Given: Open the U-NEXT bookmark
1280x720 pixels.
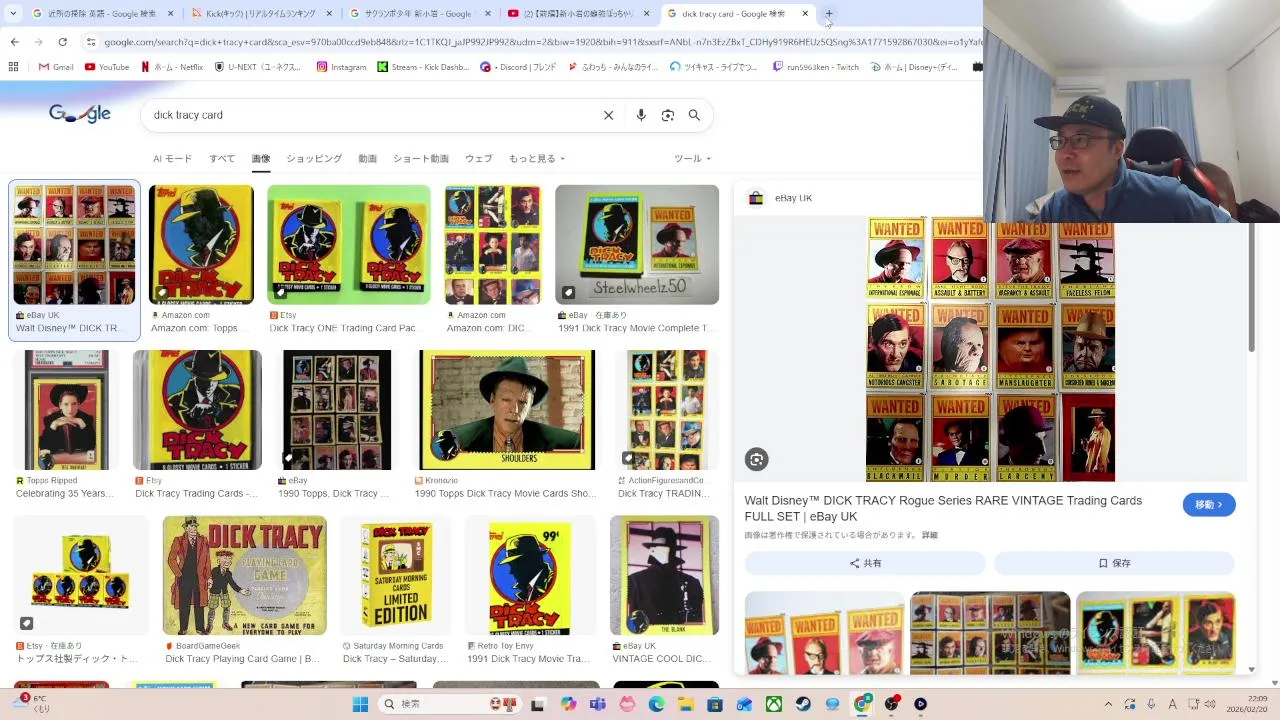Looking at the screenshot, I should click(x=258, y=67).
